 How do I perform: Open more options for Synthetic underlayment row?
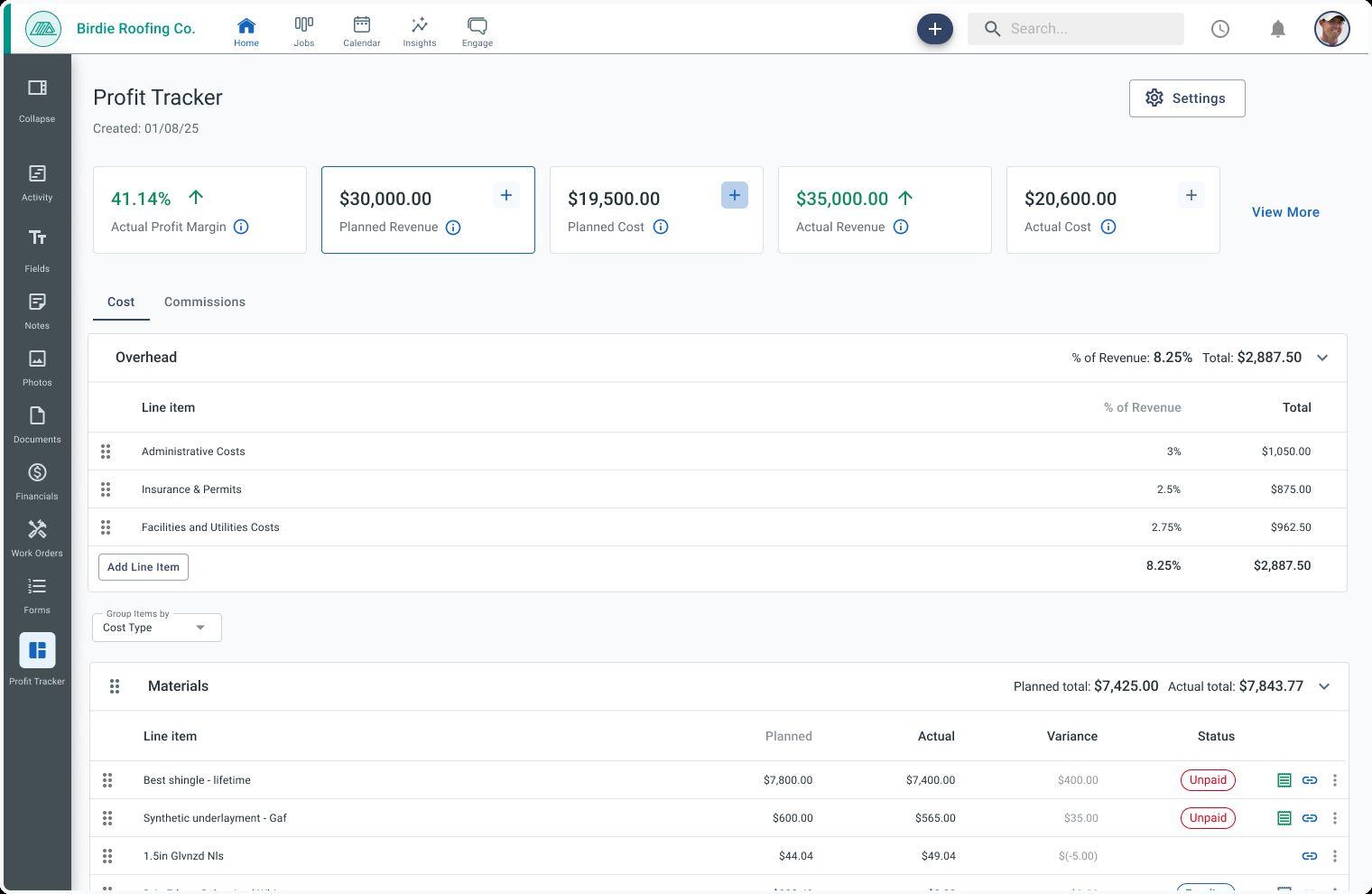1335,818
